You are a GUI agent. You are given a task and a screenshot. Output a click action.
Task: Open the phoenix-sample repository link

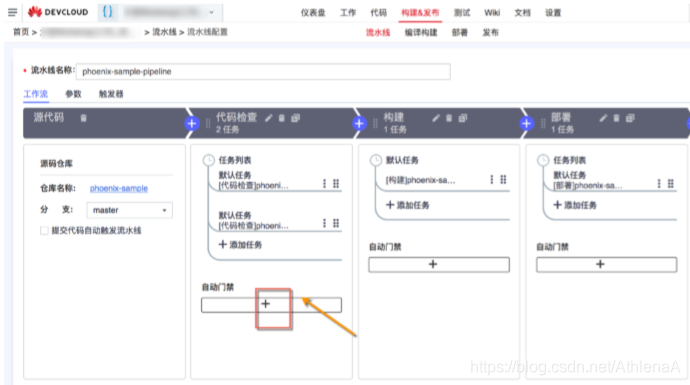click(119, 188)
